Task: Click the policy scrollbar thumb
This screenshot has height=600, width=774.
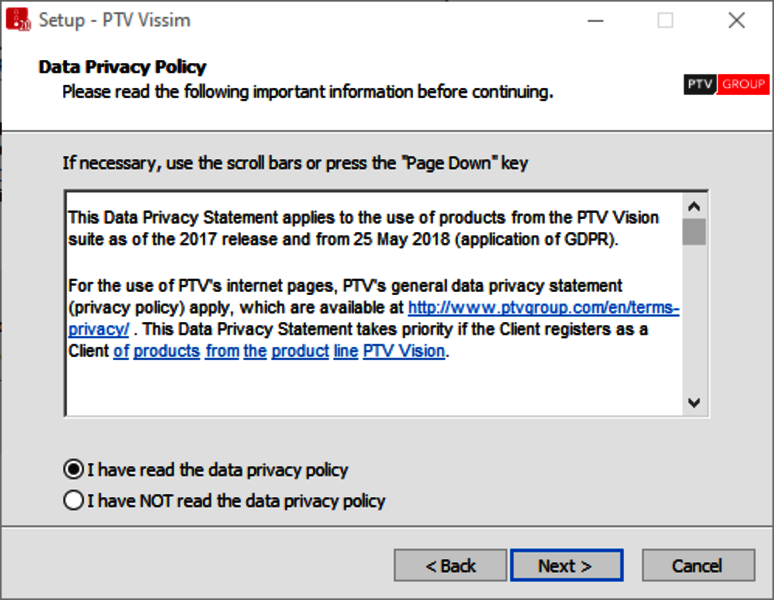Action: coord(694,232)
